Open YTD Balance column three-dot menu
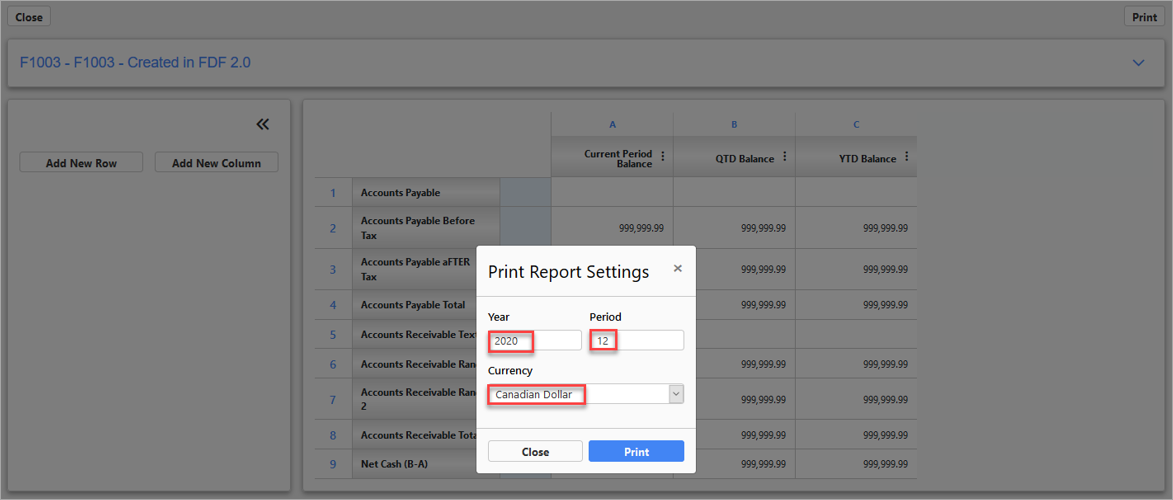1173x500 pixels. 906,157
